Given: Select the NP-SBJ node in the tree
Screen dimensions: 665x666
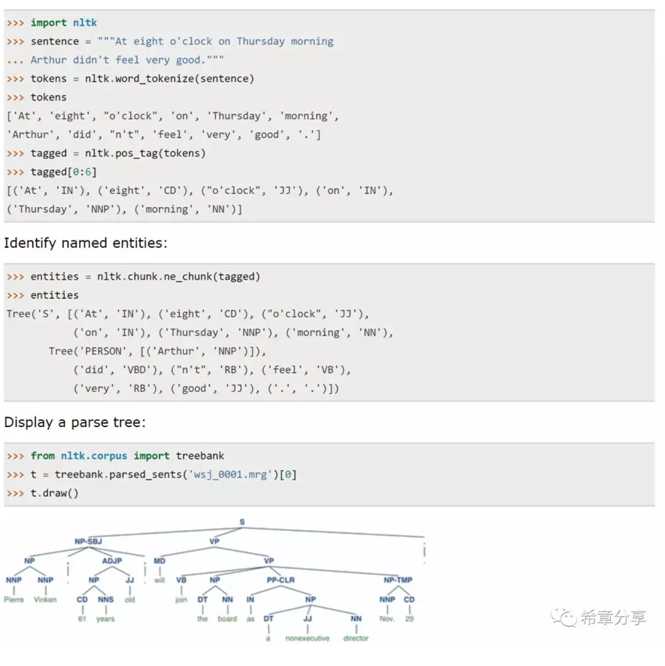Looking at the screenshot, I should [x=88, y=541].
